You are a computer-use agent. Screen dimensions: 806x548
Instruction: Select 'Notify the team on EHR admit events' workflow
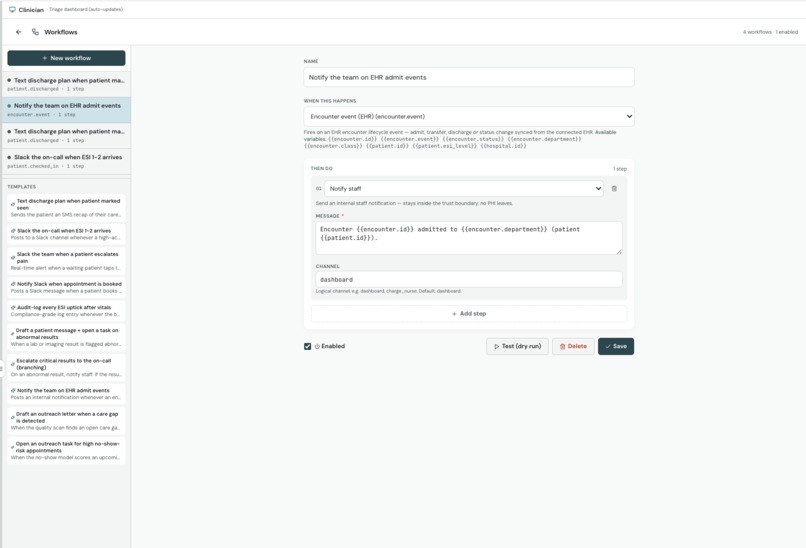(x=66, y=109)
